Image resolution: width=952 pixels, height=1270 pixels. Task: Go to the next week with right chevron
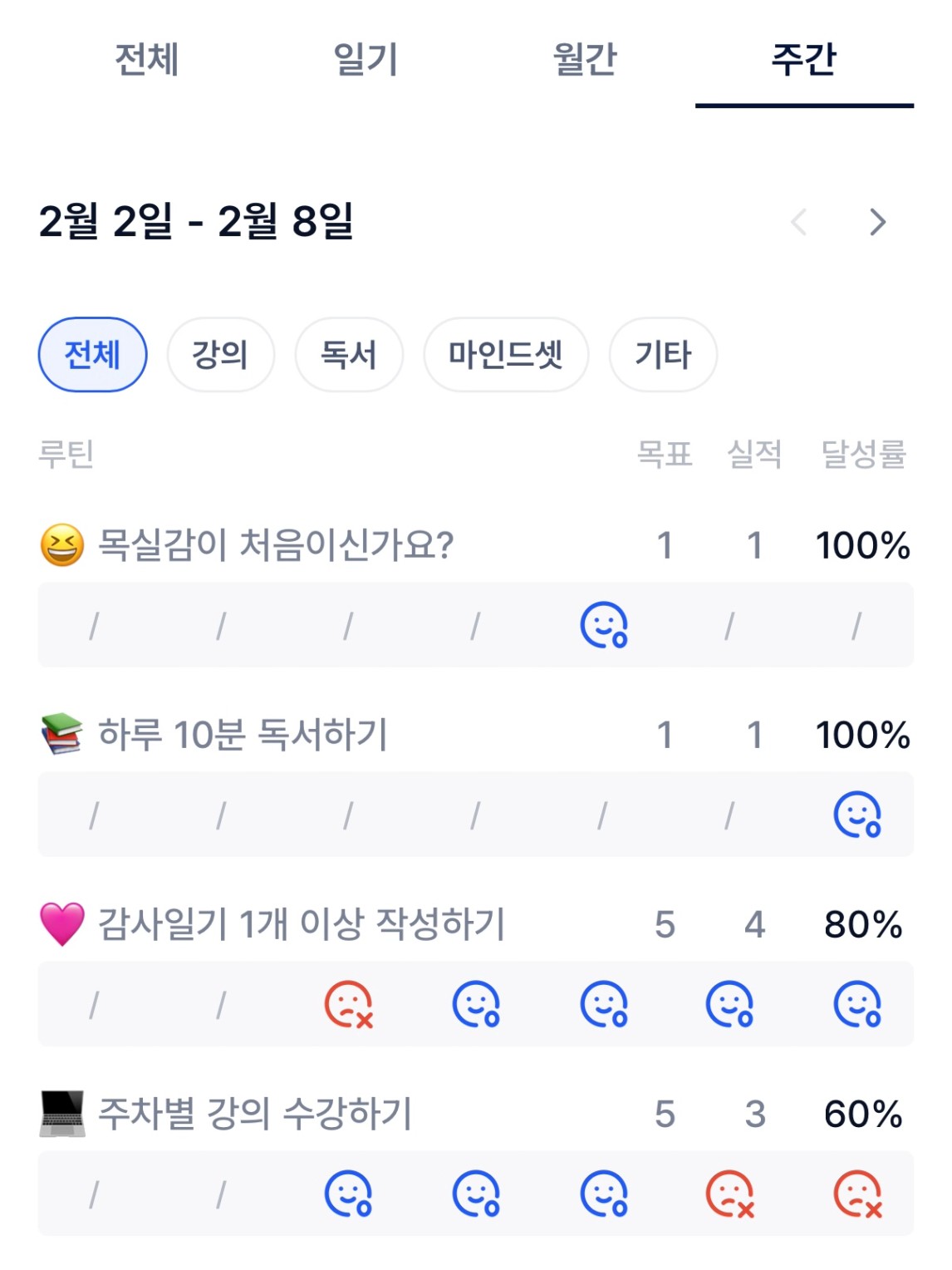877,222
